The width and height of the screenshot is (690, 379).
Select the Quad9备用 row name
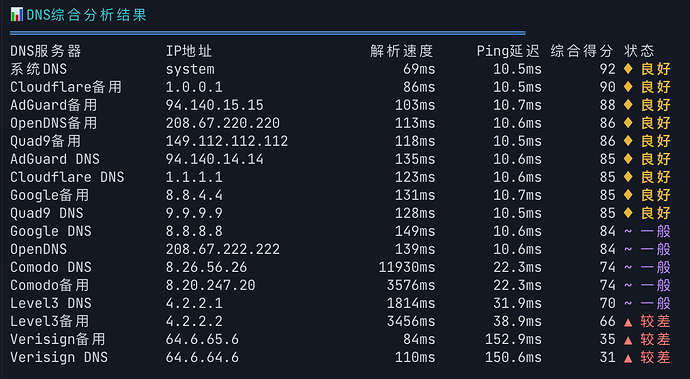46,141
